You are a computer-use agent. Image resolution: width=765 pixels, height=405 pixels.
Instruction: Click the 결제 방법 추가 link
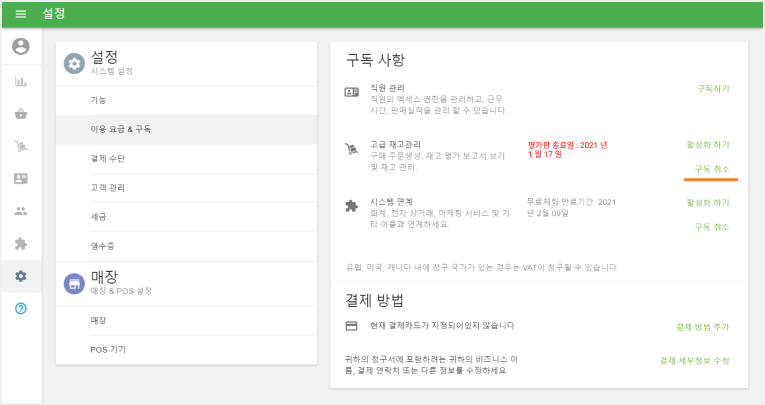pyautogui.click(x=703, y=327)
